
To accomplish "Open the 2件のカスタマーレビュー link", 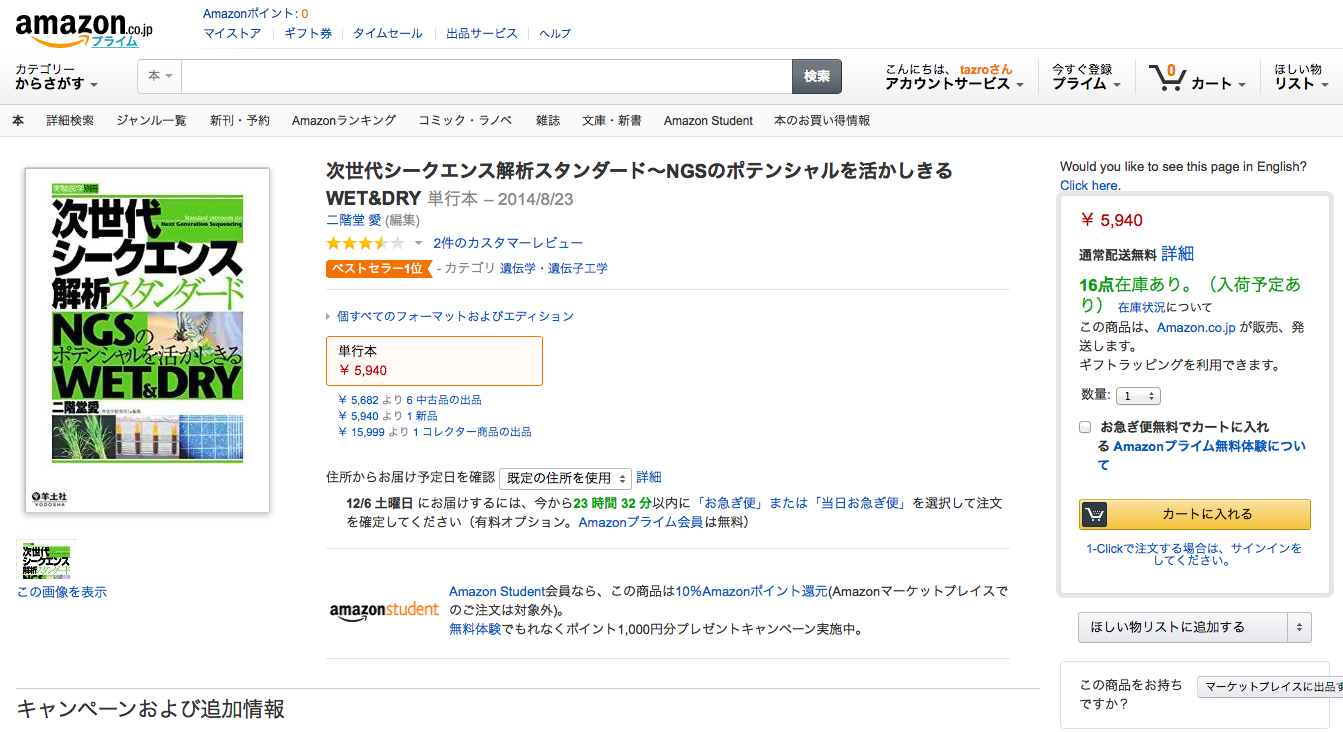I will [508, 243].
